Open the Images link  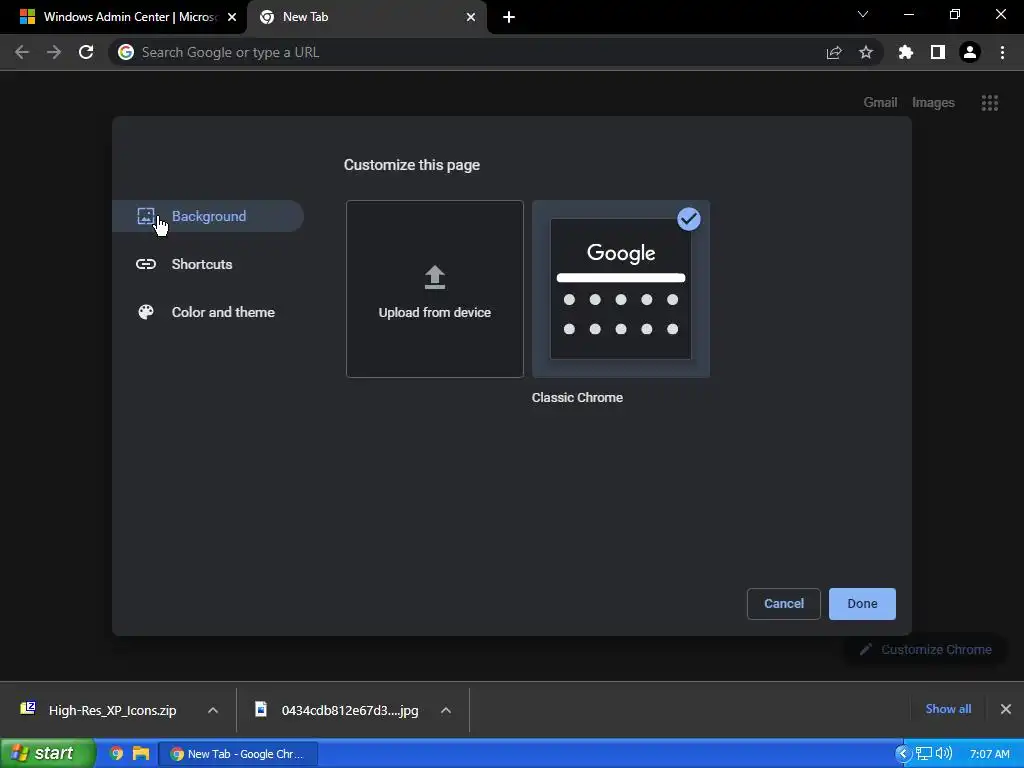[x=933, y=103]
